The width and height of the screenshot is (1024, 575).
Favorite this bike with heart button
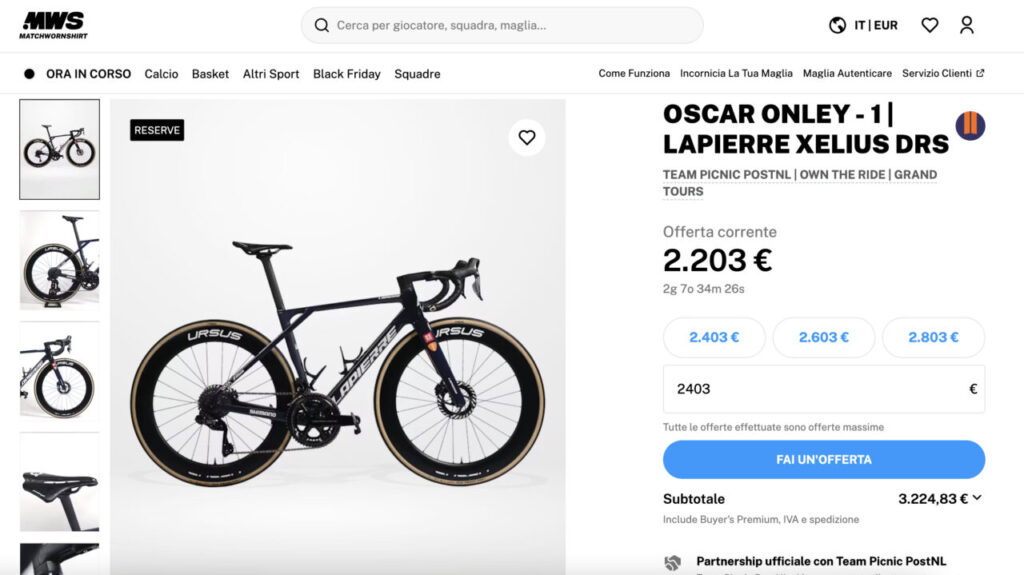click(527, 138)
